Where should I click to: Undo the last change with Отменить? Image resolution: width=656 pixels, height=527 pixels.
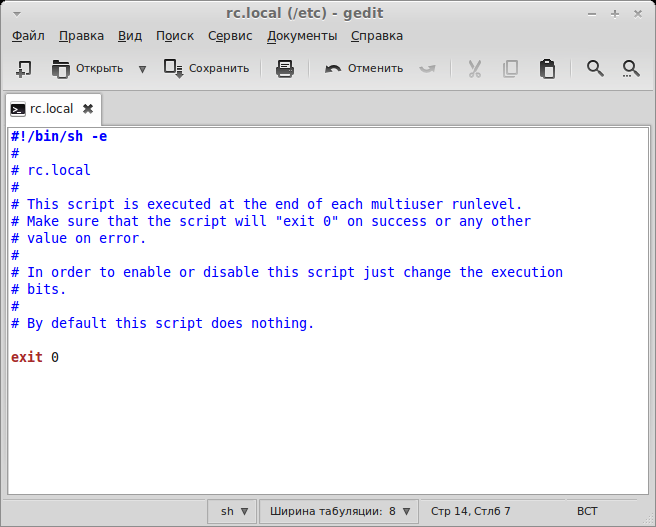coord(364,69)
